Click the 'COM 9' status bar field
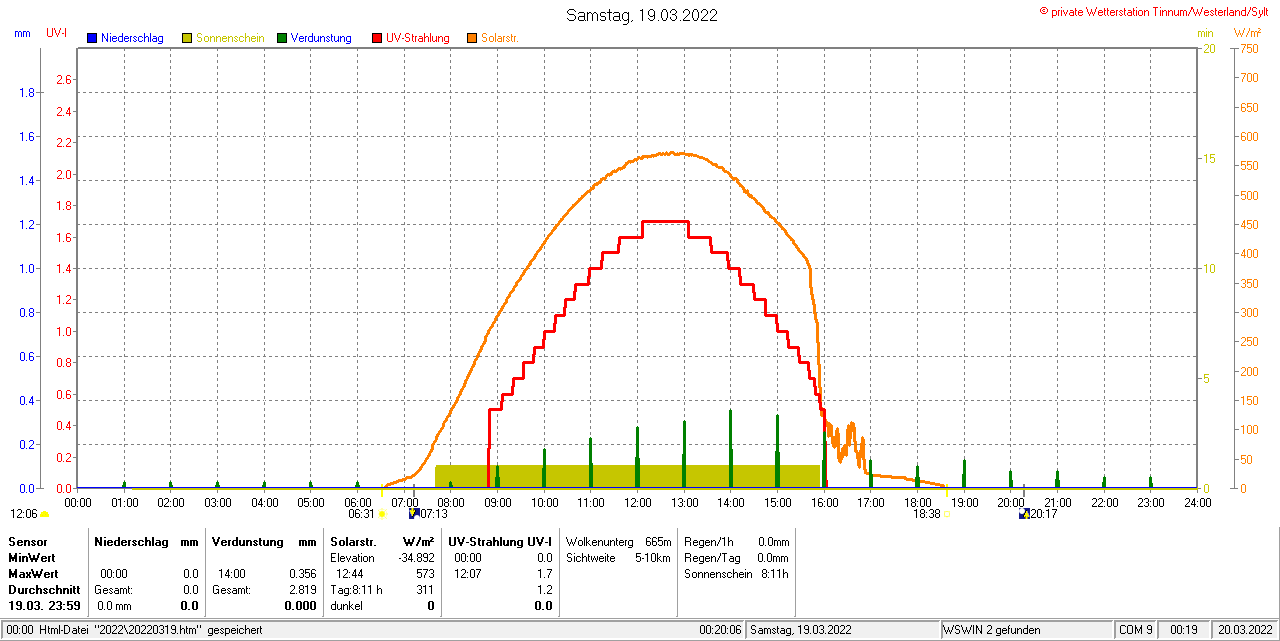Screen dimensions: 1280x641 pyautogui.click(x=1137, y=630)
